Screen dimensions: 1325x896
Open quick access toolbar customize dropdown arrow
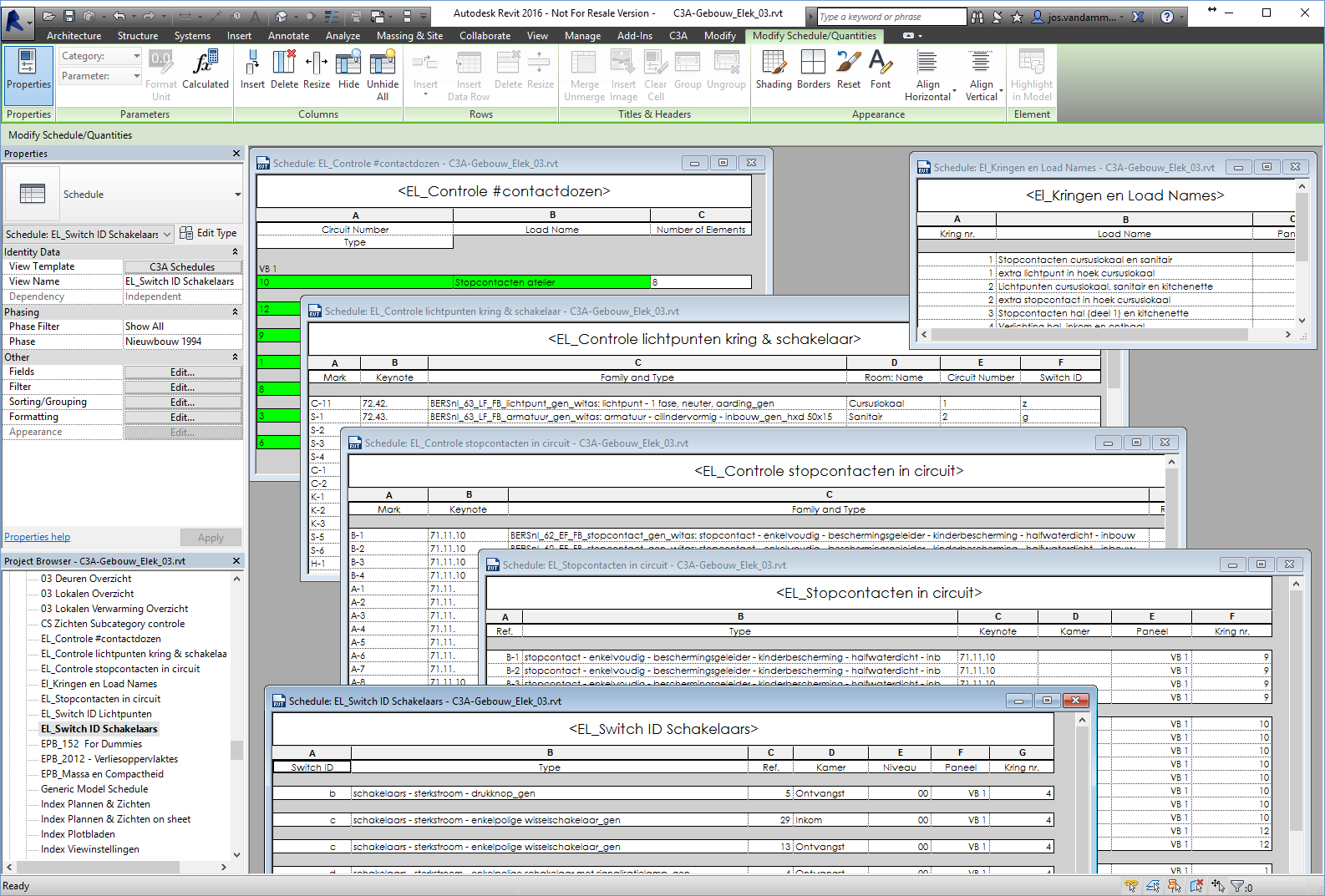click(424, 16)
